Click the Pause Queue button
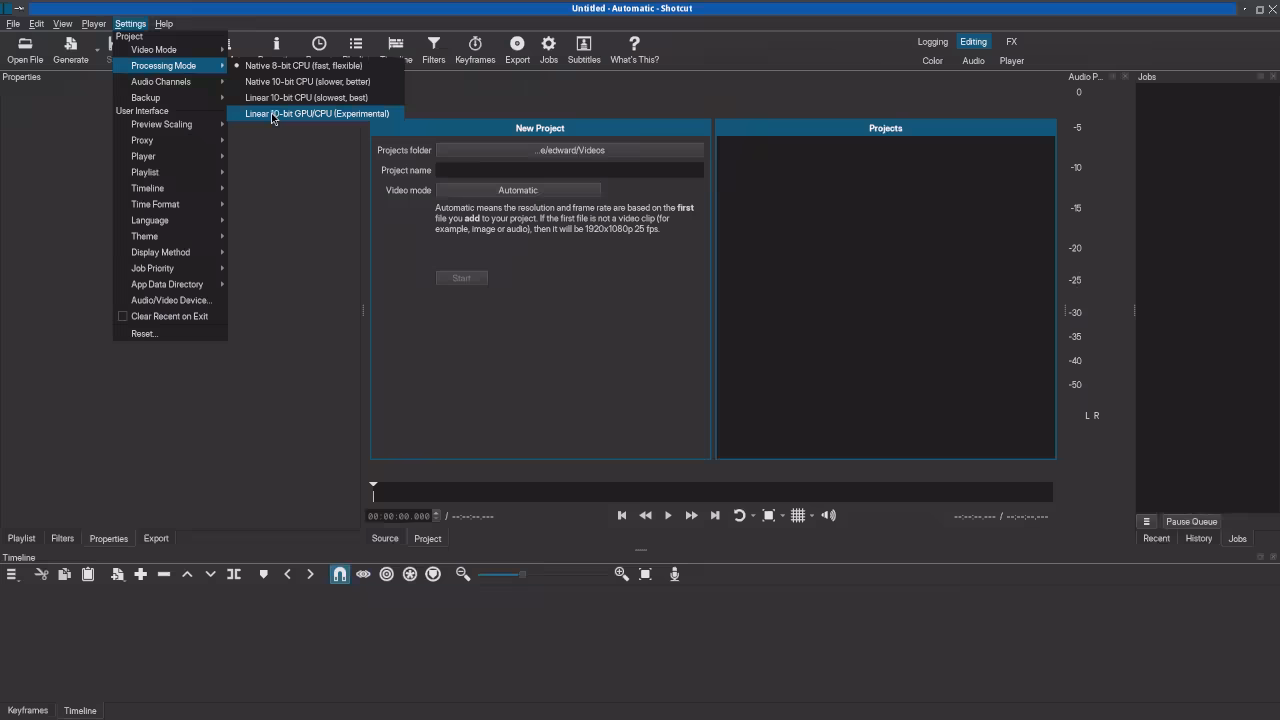 pos(1191,522)
